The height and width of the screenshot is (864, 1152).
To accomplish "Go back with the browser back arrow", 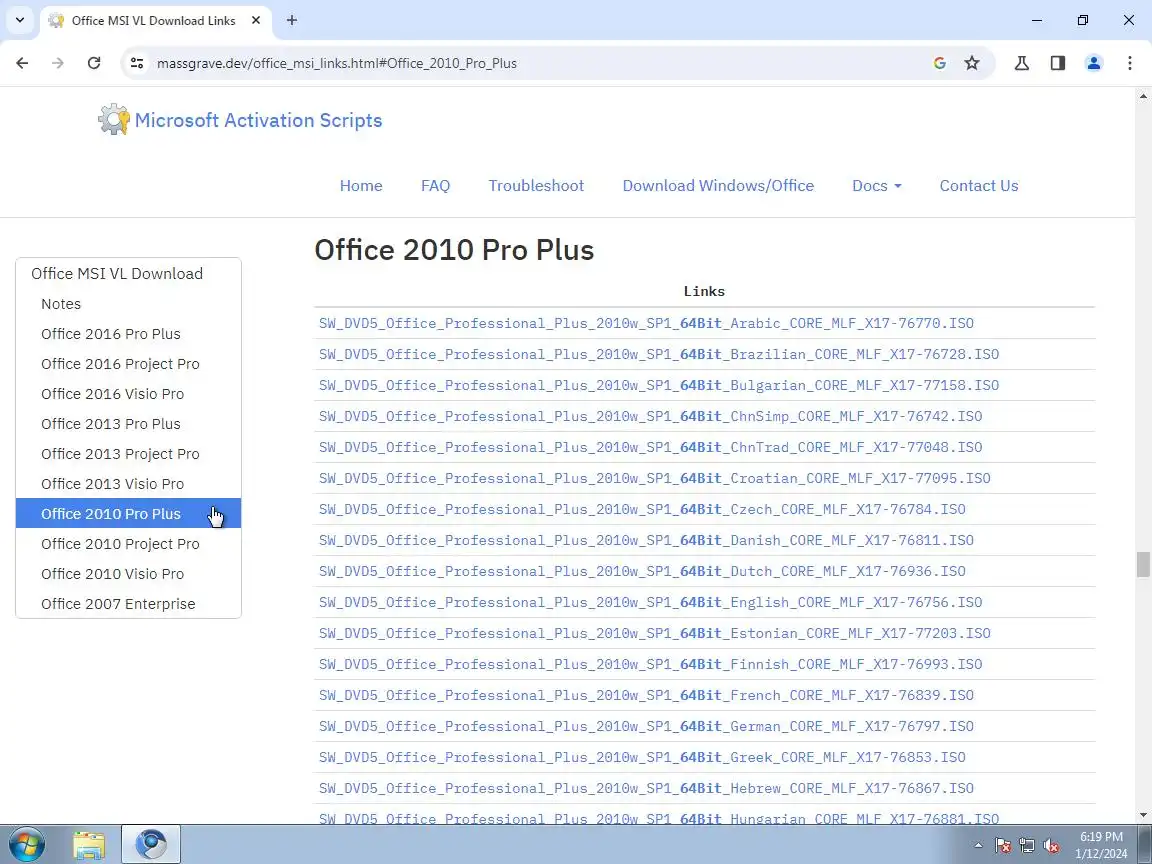I will pyautogui.click(x=22, y=63).
